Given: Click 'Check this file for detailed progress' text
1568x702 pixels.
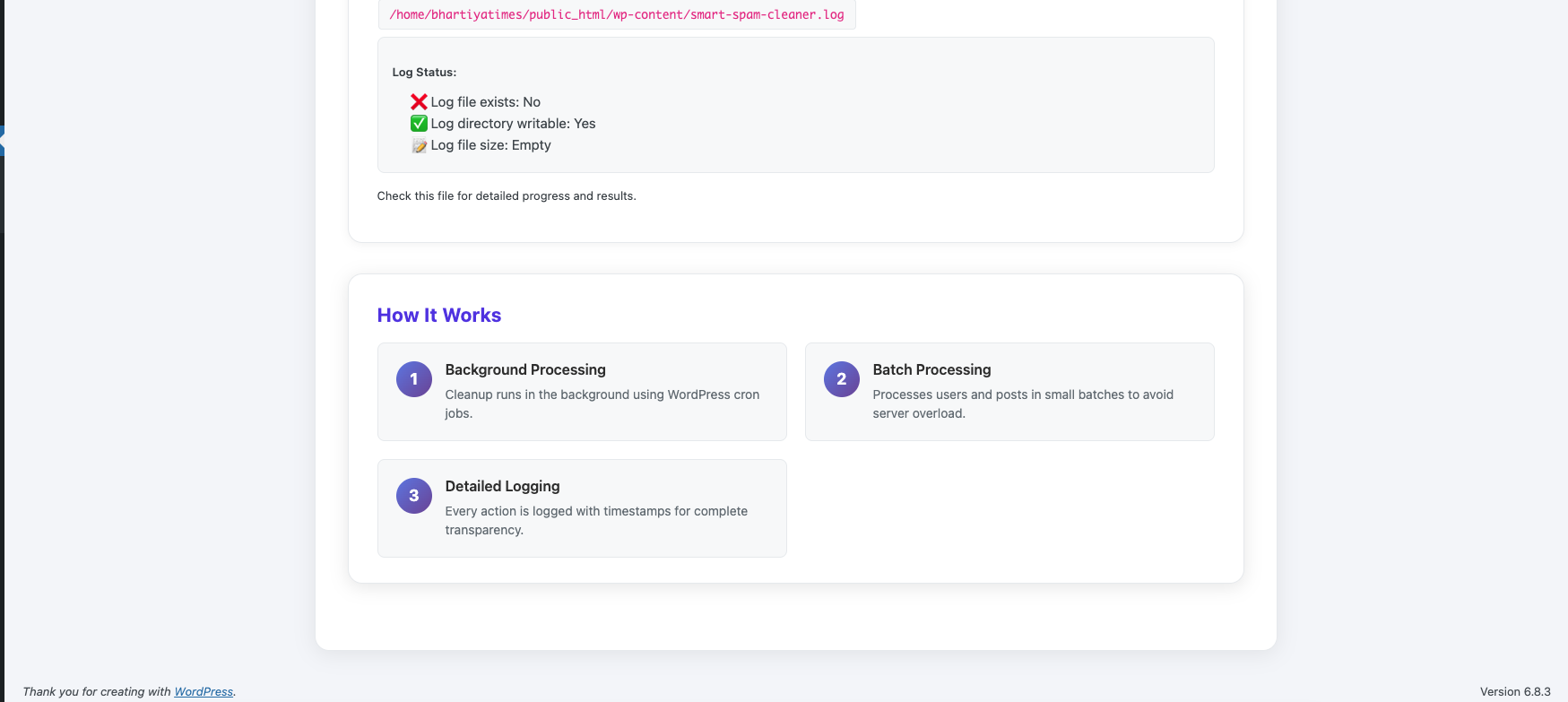Looking at the screenshot, I should 507,195.
